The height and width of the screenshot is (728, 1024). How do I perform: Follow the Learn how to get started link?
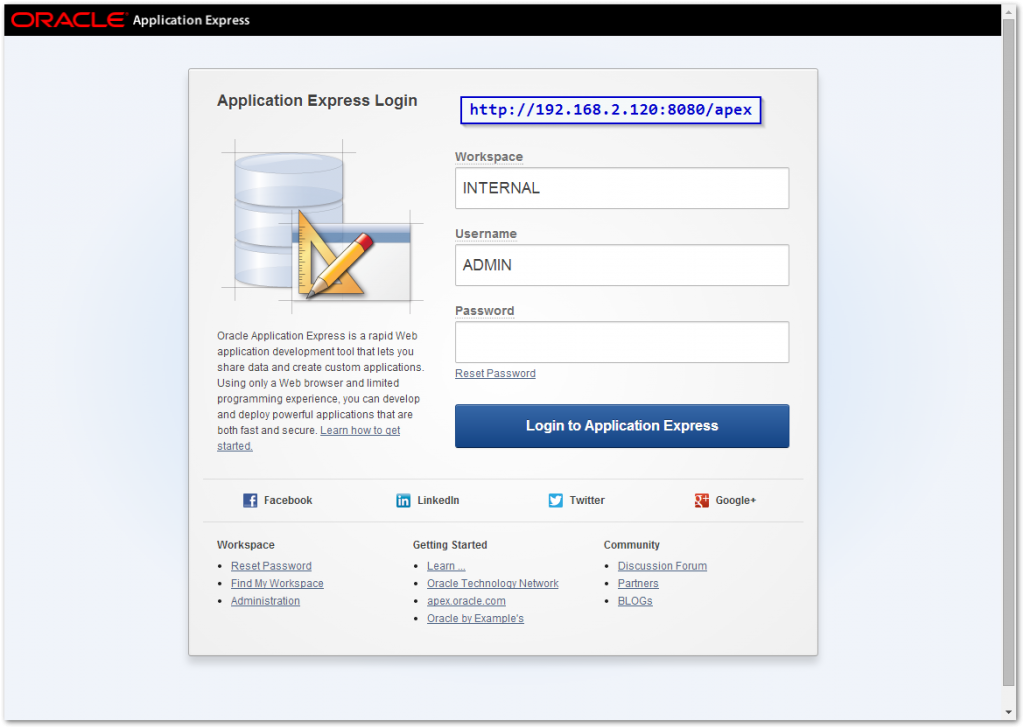point(359,429)
